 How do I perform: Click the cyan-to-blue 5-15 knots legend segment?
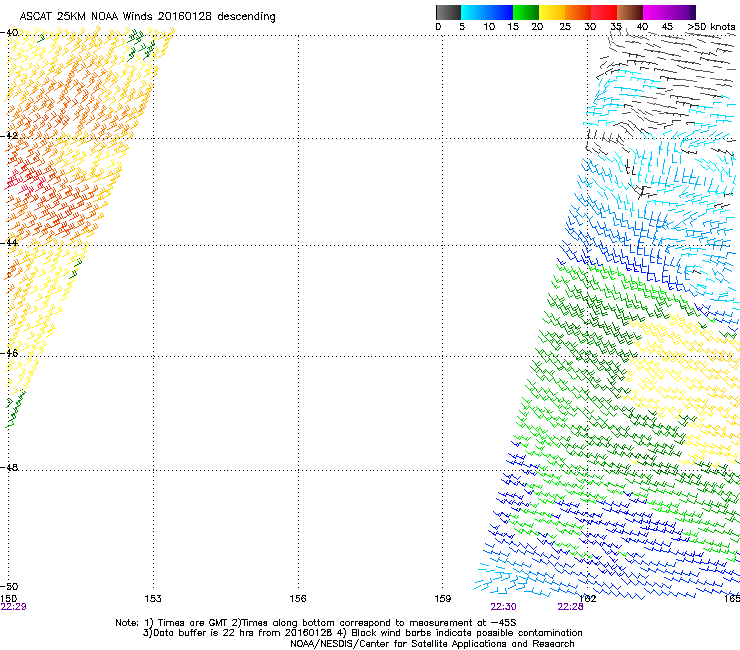pos(487,12)
